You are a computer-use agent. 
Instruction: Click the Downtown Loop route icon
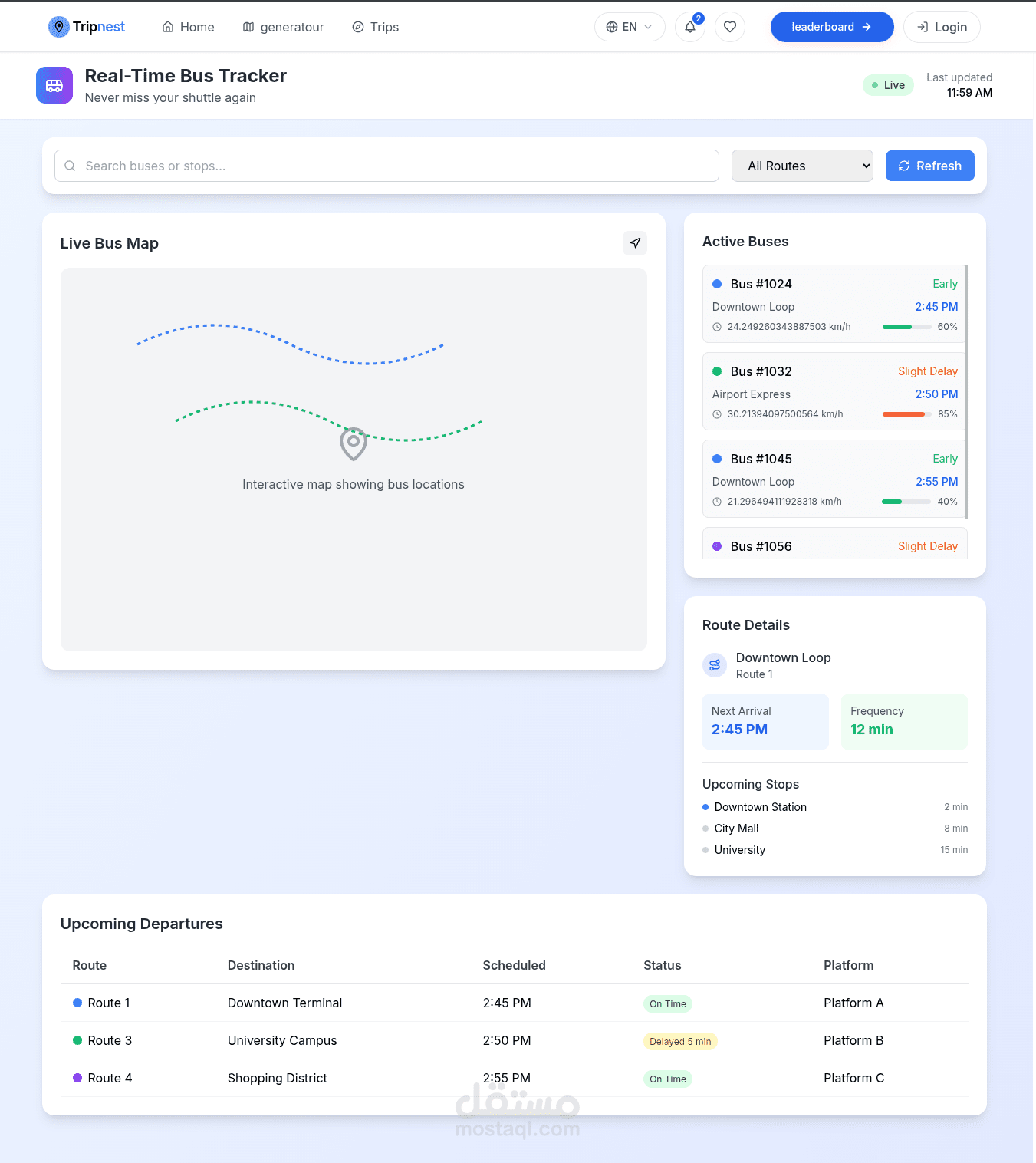click(715, 665)
